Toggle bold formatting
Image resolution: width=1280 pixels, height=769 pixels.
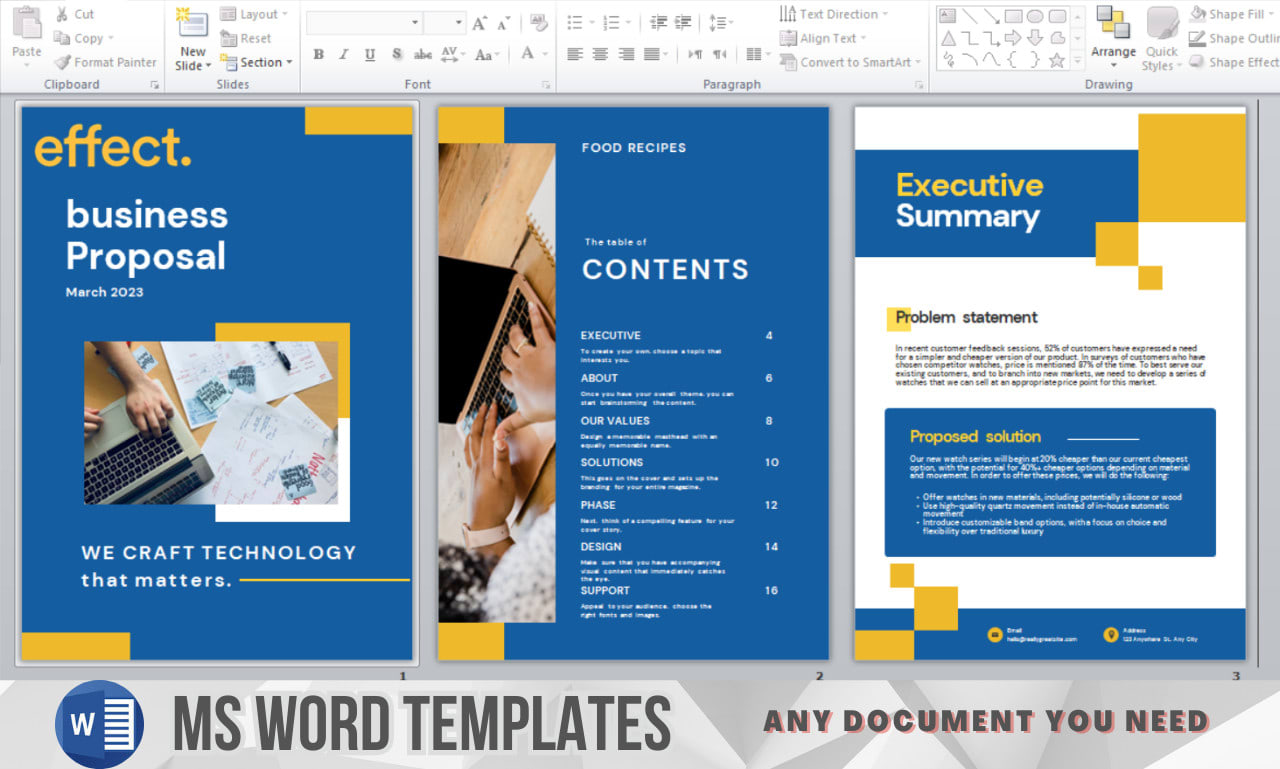click(x=317, y=55)
